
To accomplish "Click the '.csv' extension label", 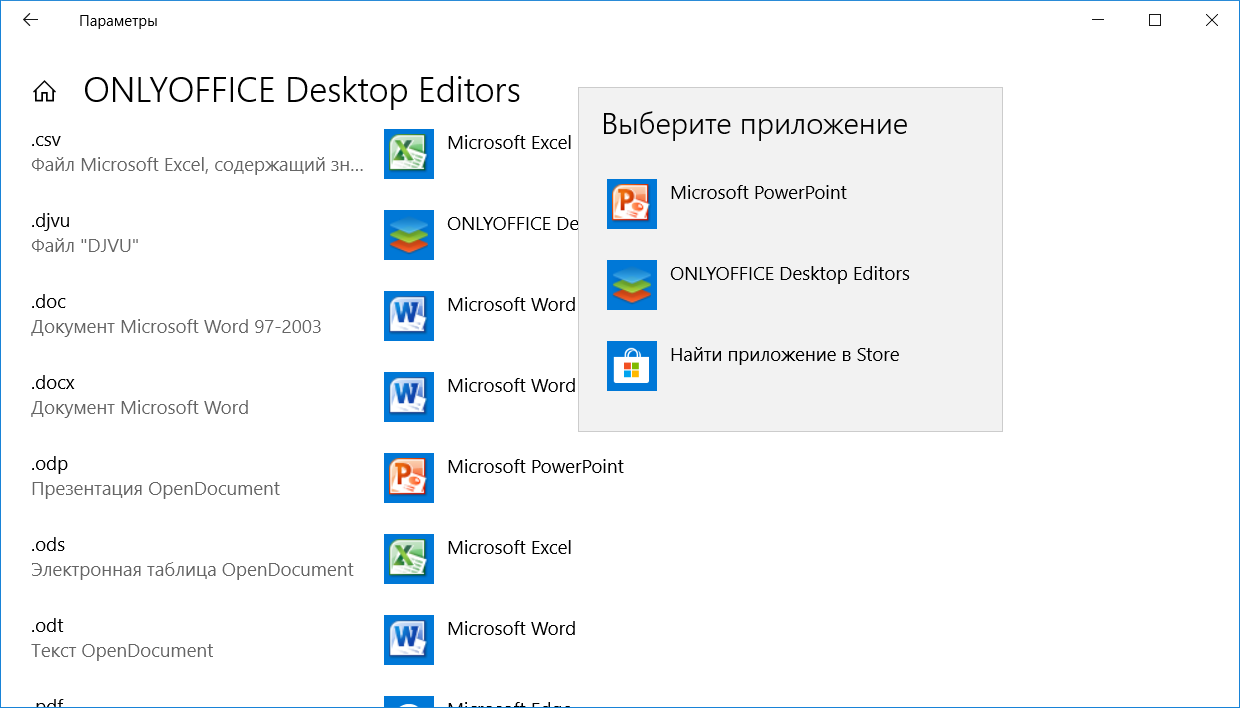I will [x=46, y=140].
